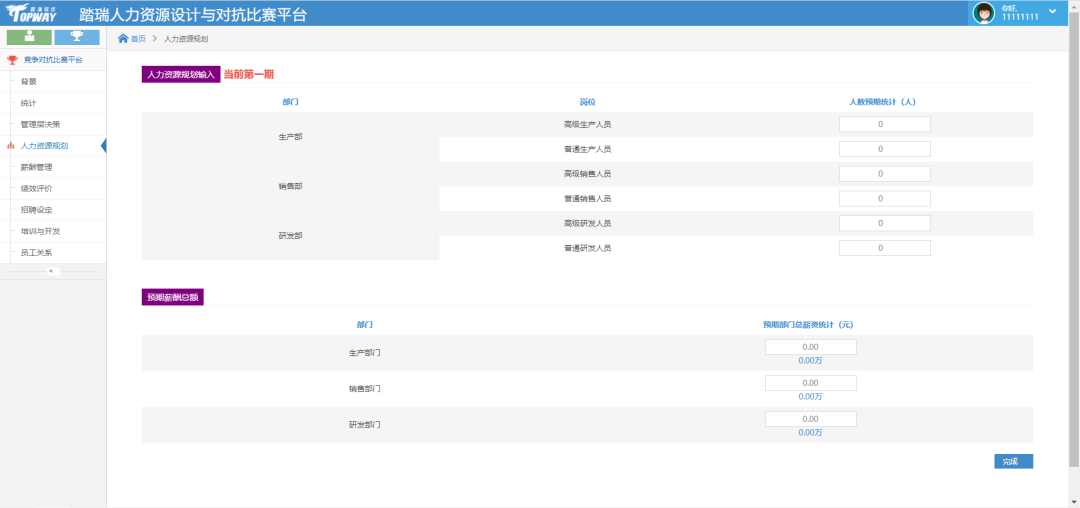Go to 绩效评价 in the sidebar

pos(36,188)
